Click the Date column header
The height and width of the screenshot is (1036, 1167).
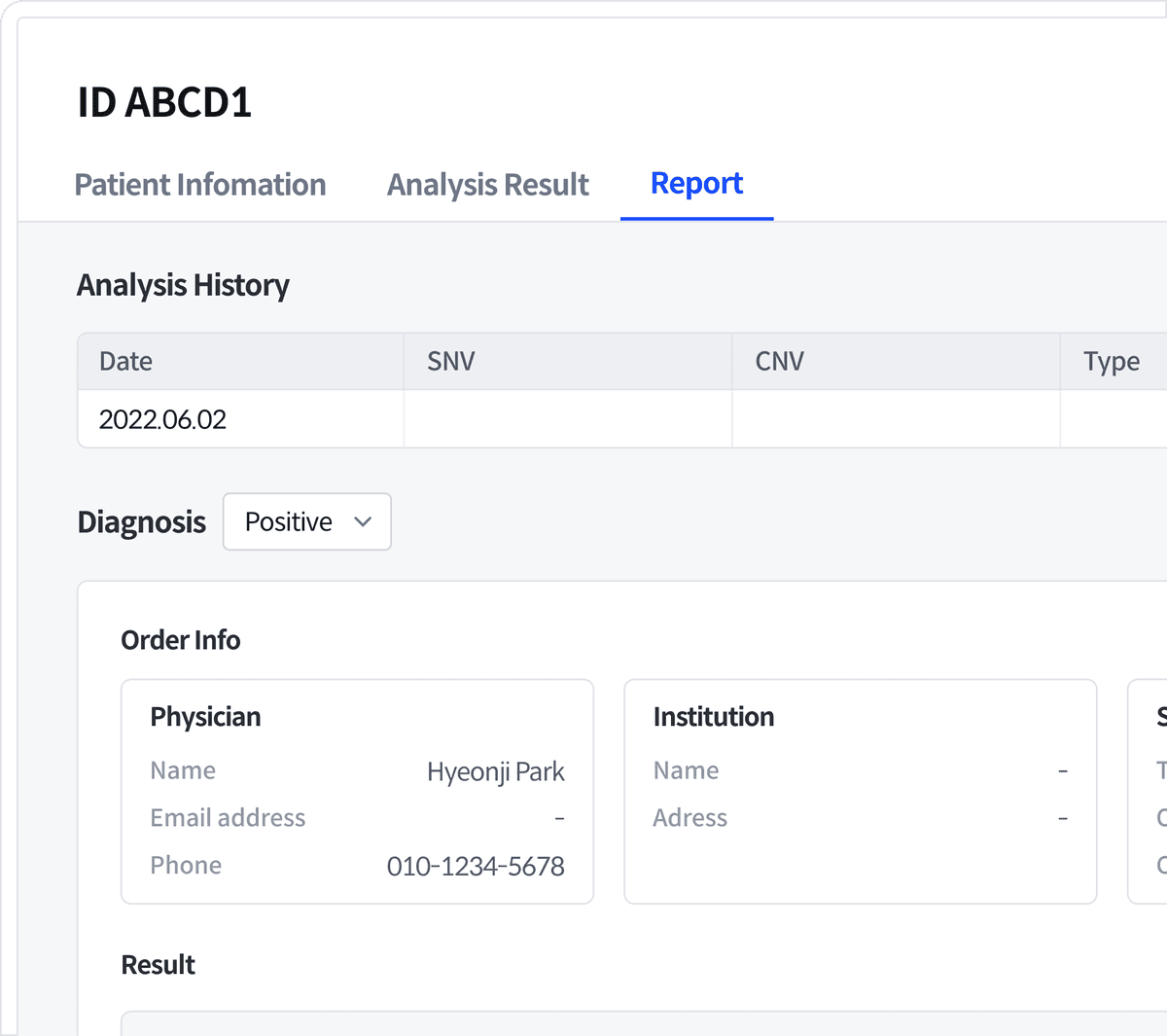[x=125, y=361]
